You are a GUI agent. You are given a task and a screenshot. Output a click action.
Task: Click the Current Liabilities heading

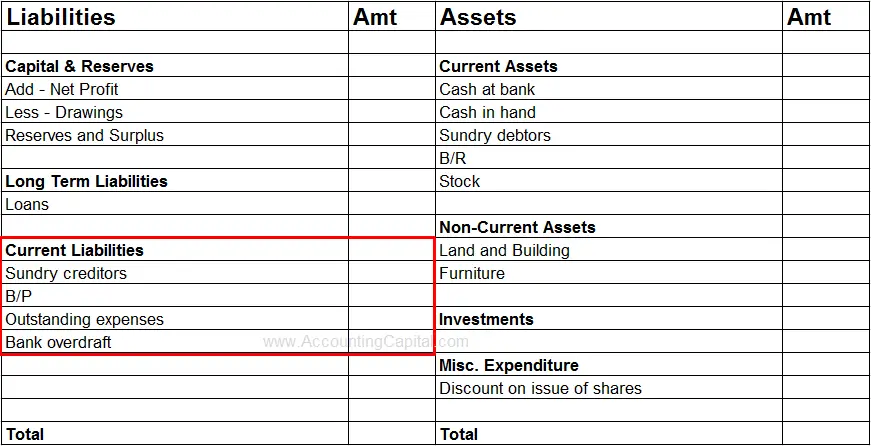(75, 250)
